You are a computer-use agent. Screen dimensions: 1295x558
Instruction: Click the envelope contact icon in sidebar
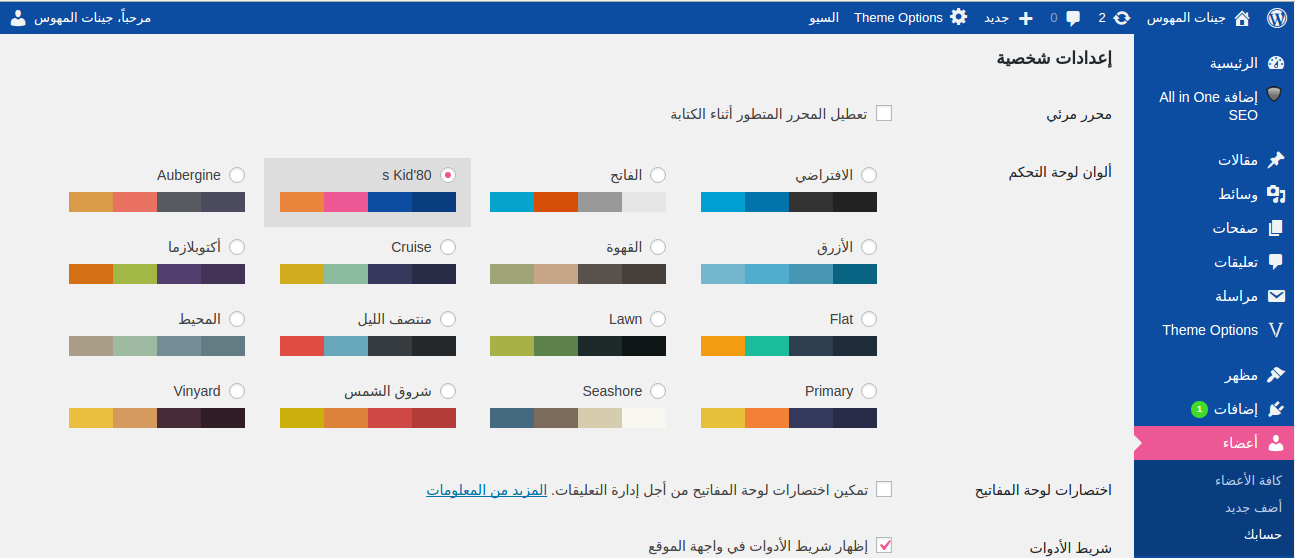[1275, 296]
